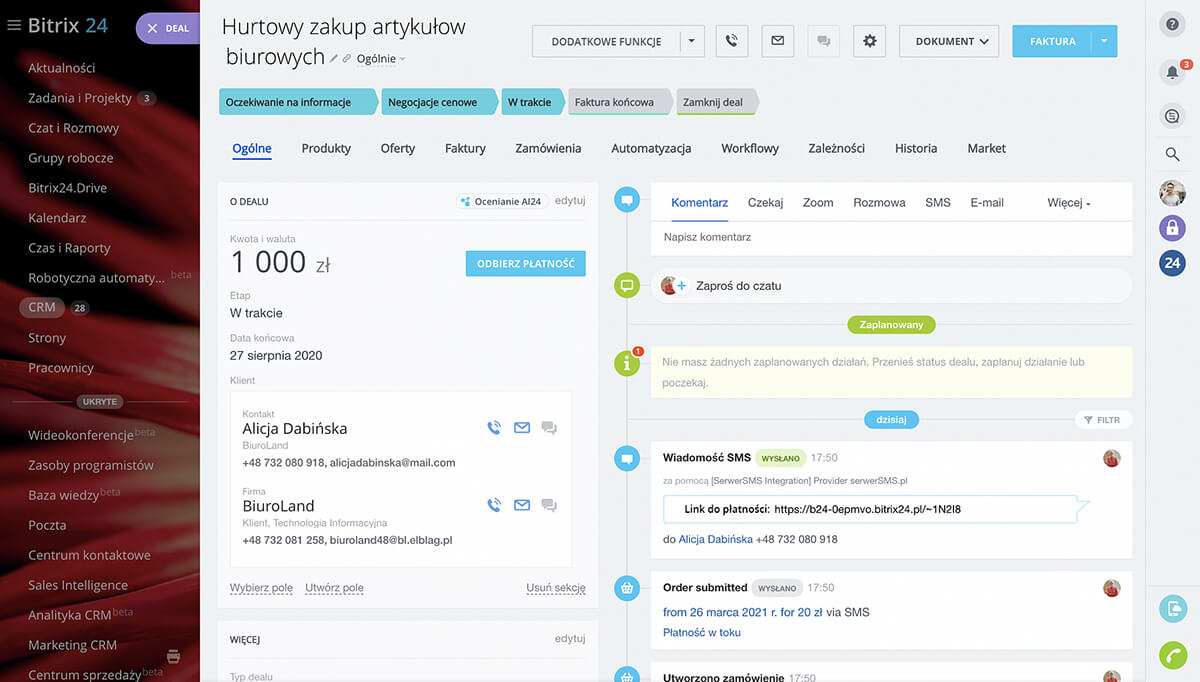
Task: Click the help question mark icon
Action: [1172, 25]
